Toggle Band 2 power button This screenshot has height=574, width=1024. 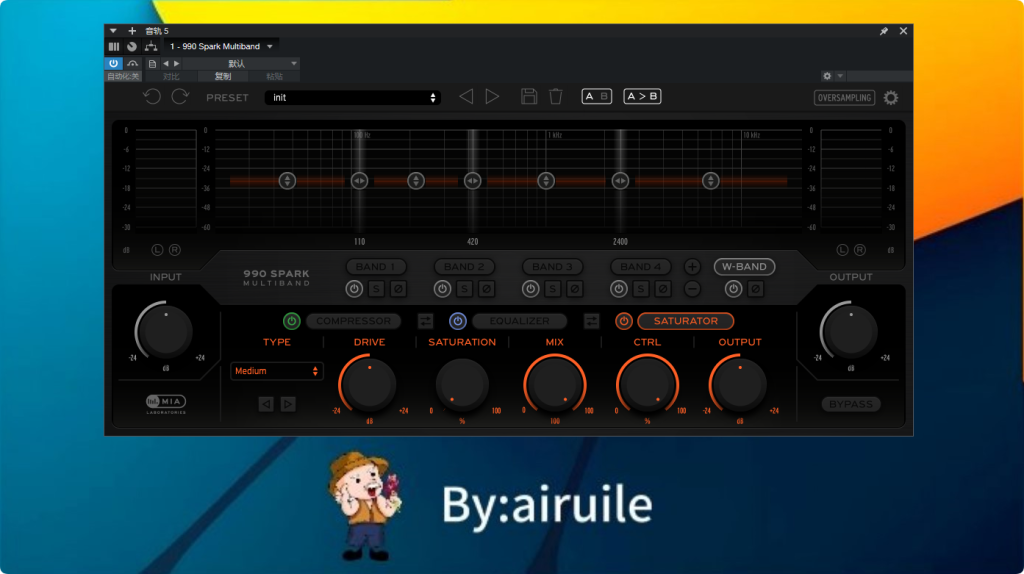tap(442, 288)
